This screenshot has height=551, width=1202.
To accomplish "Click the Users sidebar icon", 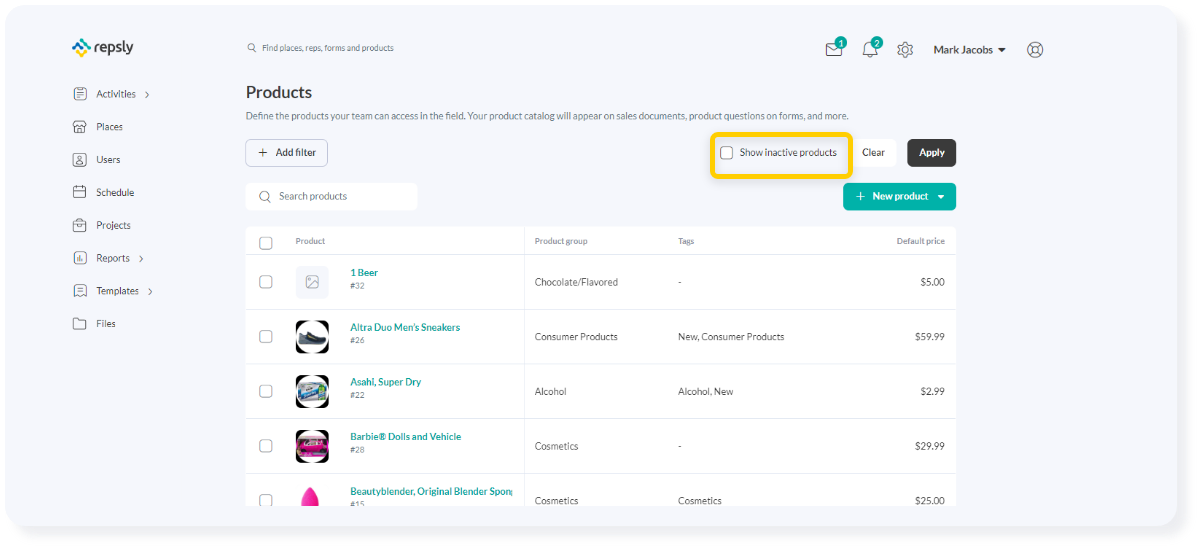I will coord(80,160).
